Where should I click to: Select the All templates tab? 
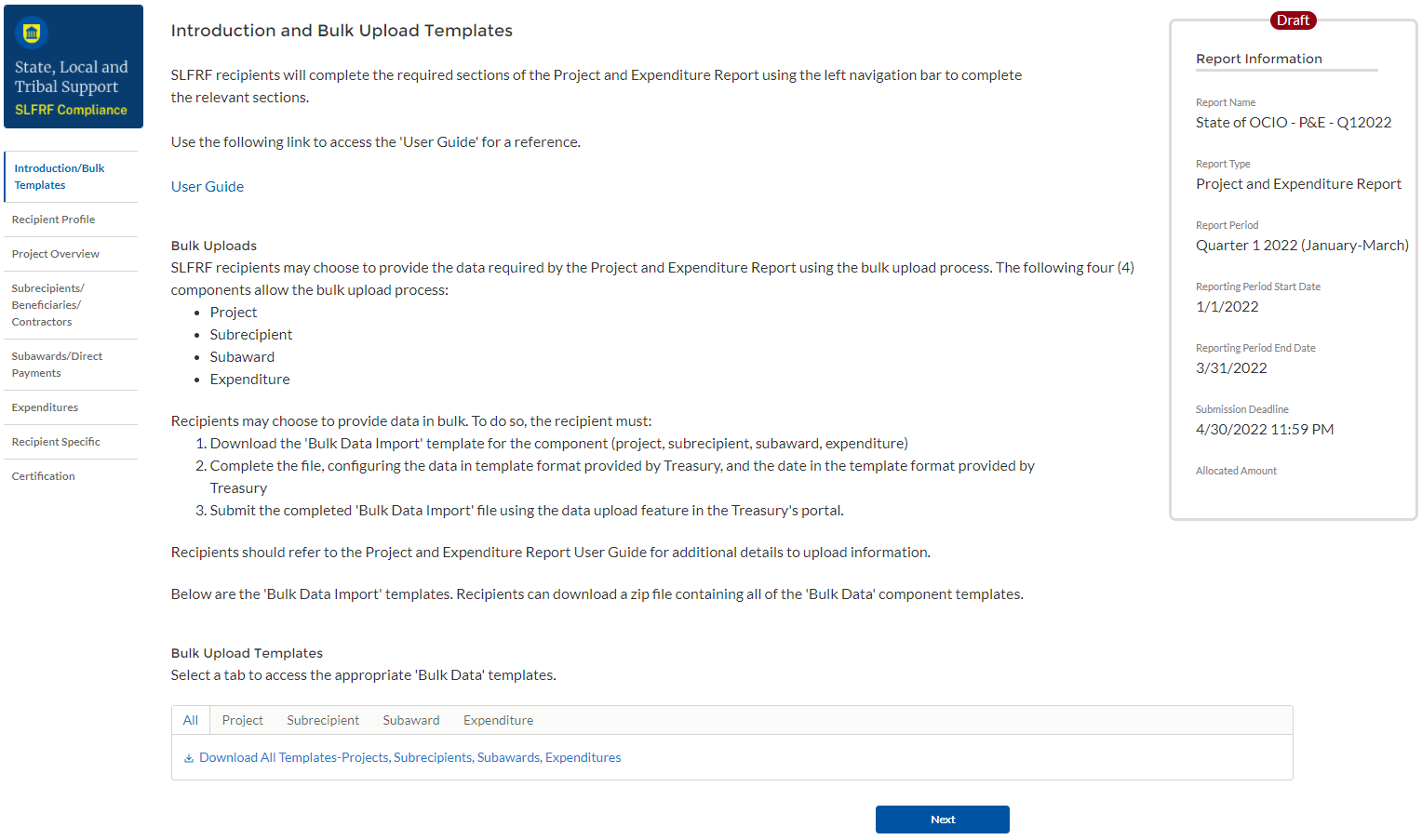click(191, 721)
